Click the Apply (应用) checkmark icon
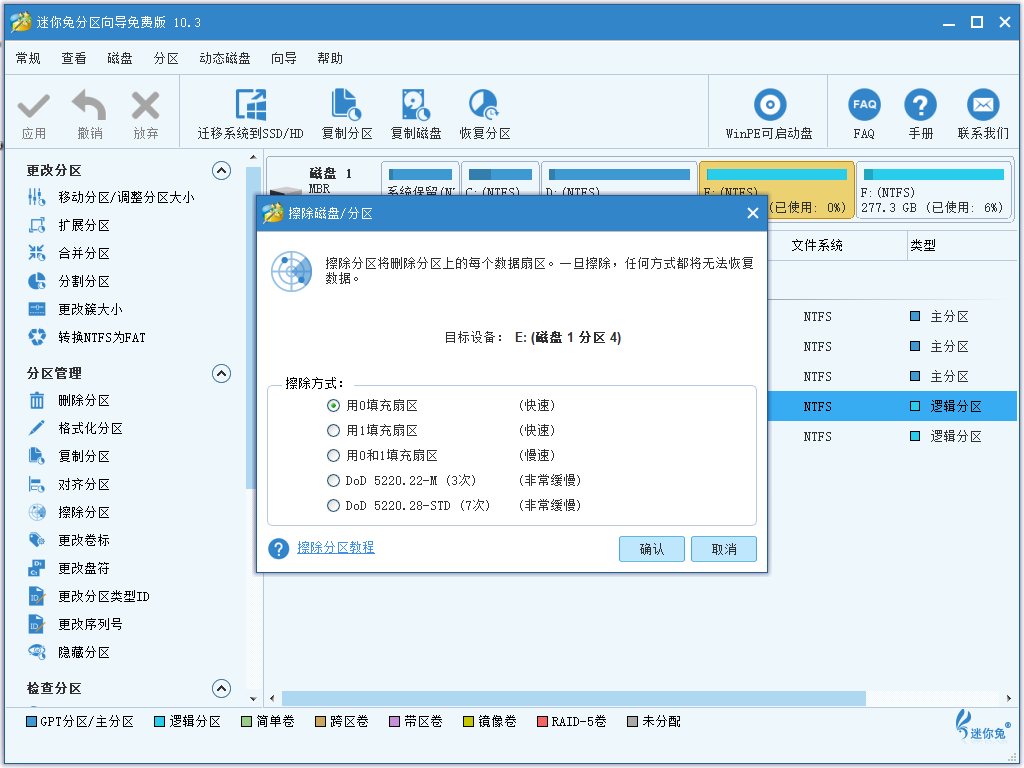This screenshot has width=1024, height=768. point(33,106)
